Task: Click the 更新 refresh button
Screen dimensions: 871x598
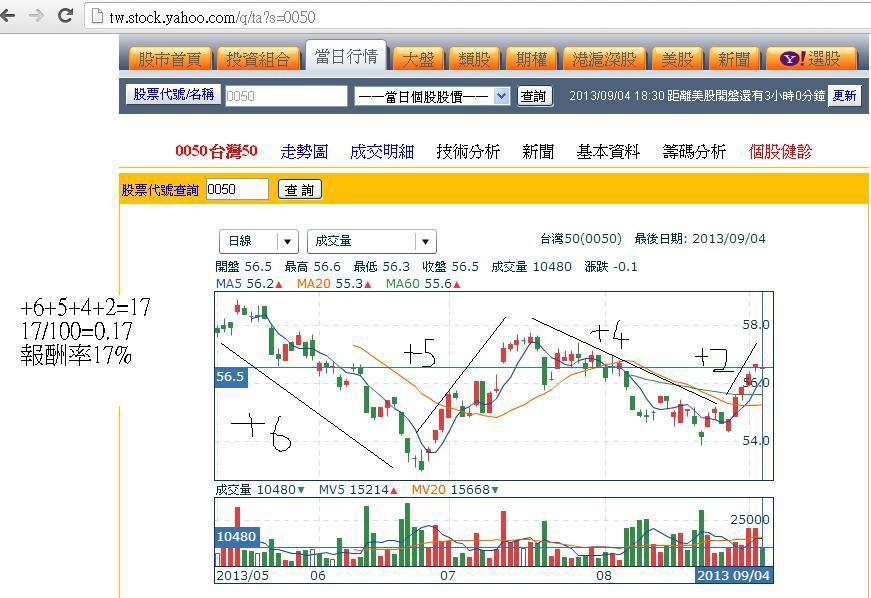Action: coord(844,96)
